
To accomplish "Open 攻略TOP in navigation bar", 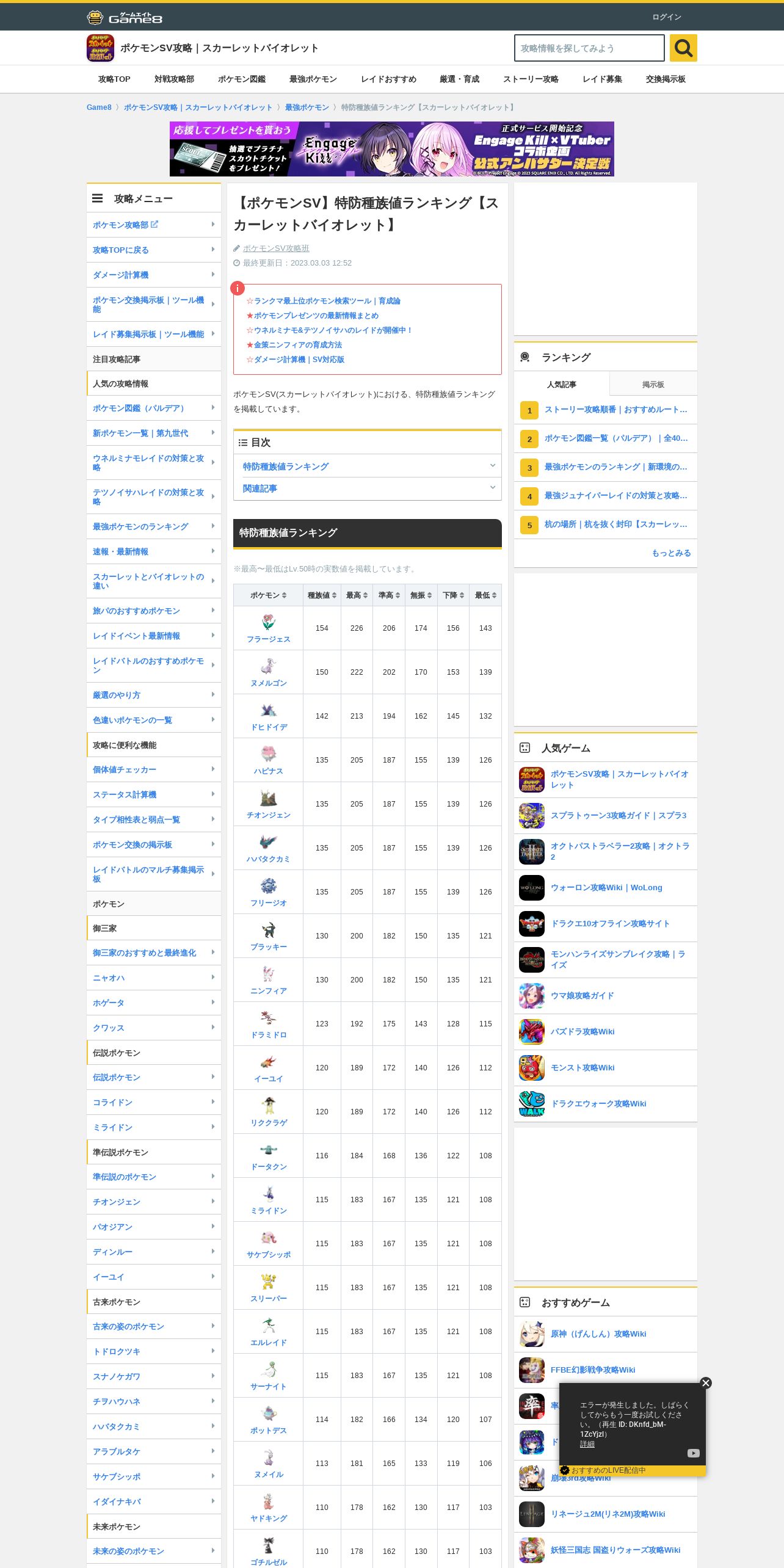I will 114,79.
